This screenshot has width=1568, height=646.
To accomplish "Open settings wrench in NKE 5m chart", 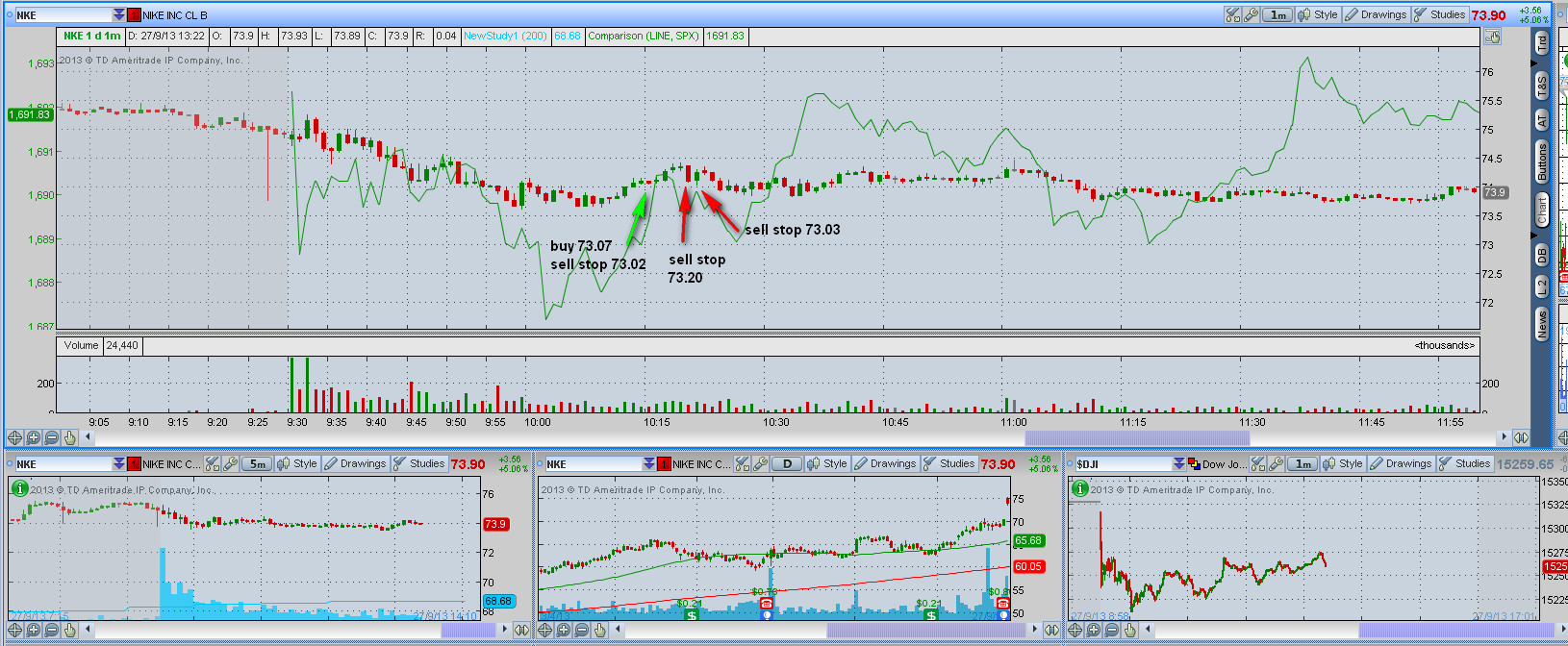I will [x=231, y=463].
